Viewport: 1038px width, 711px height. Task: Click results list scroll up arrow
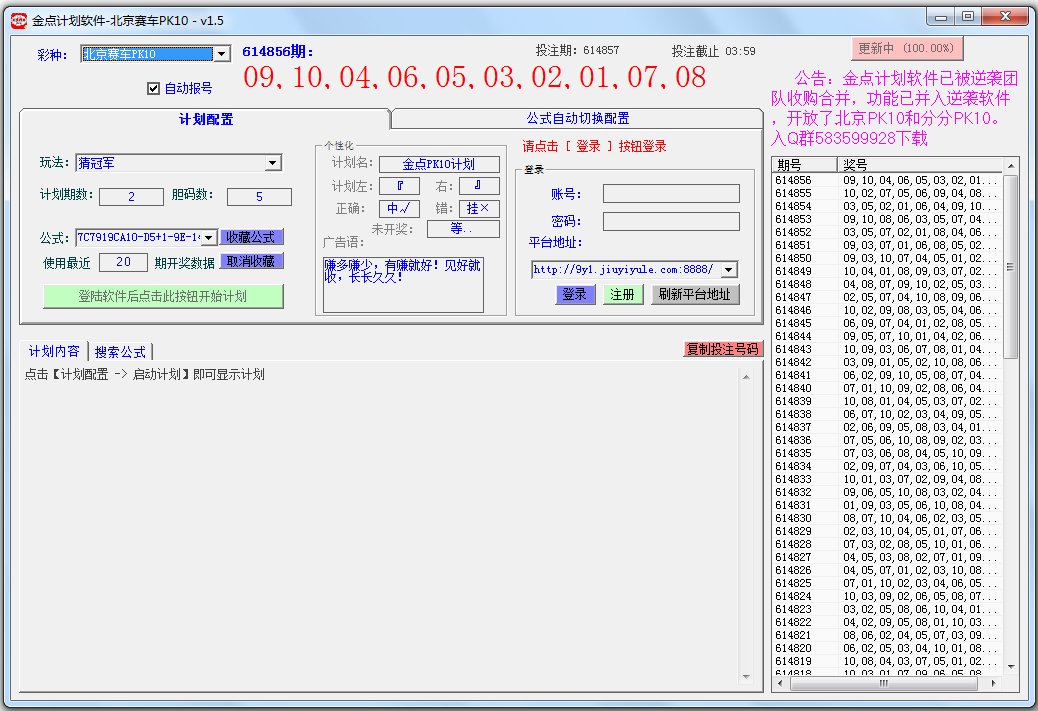pos(1011,166)
